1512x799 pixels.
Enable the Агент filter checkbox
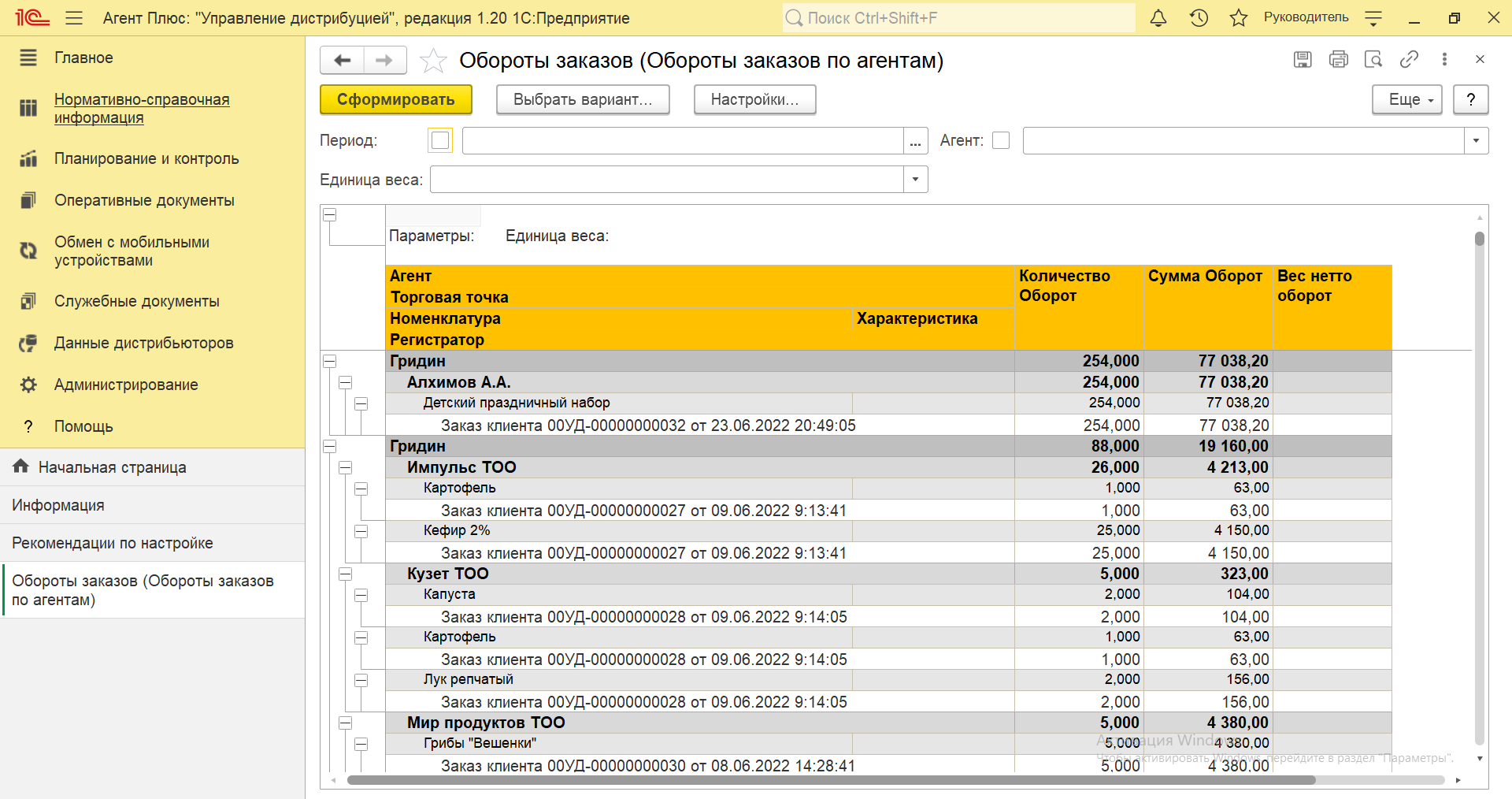(1001, 140)
